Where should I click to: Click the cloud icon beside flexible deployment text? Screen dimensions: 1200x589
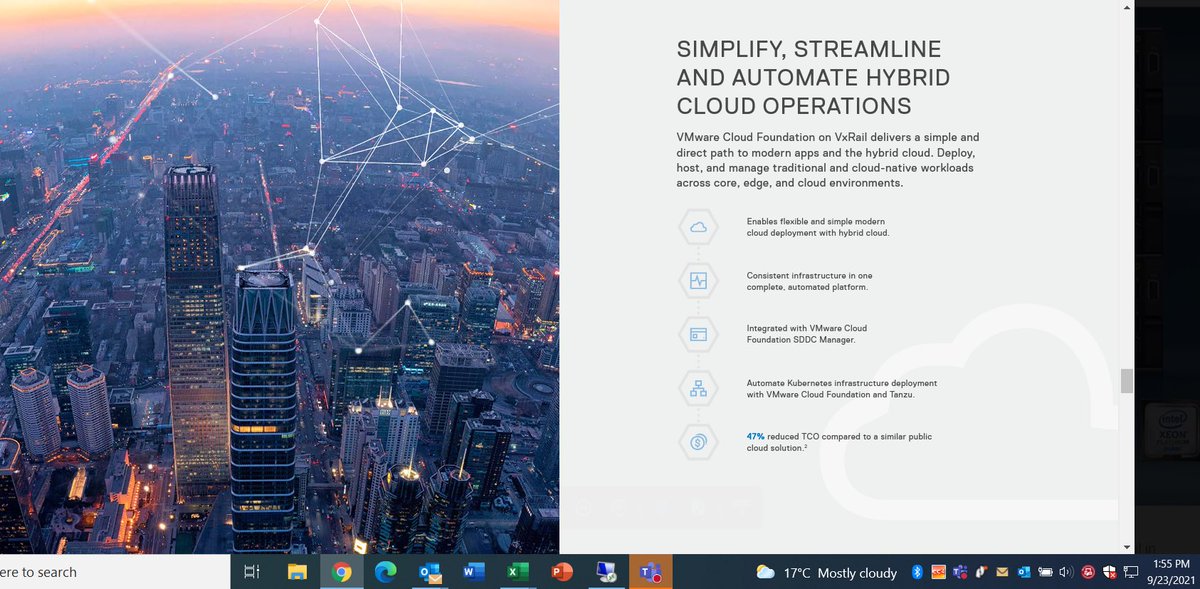point(698,227)
